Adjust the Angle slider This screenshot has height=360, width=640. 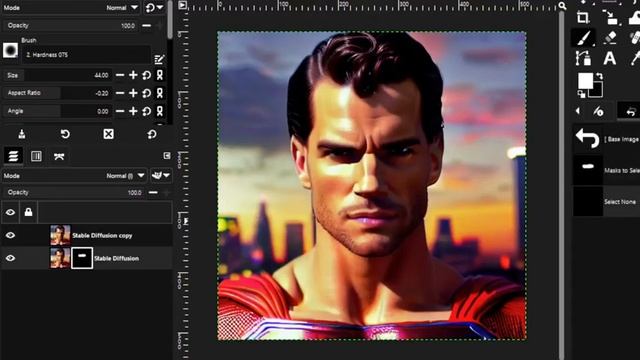[x=57, y=111]
